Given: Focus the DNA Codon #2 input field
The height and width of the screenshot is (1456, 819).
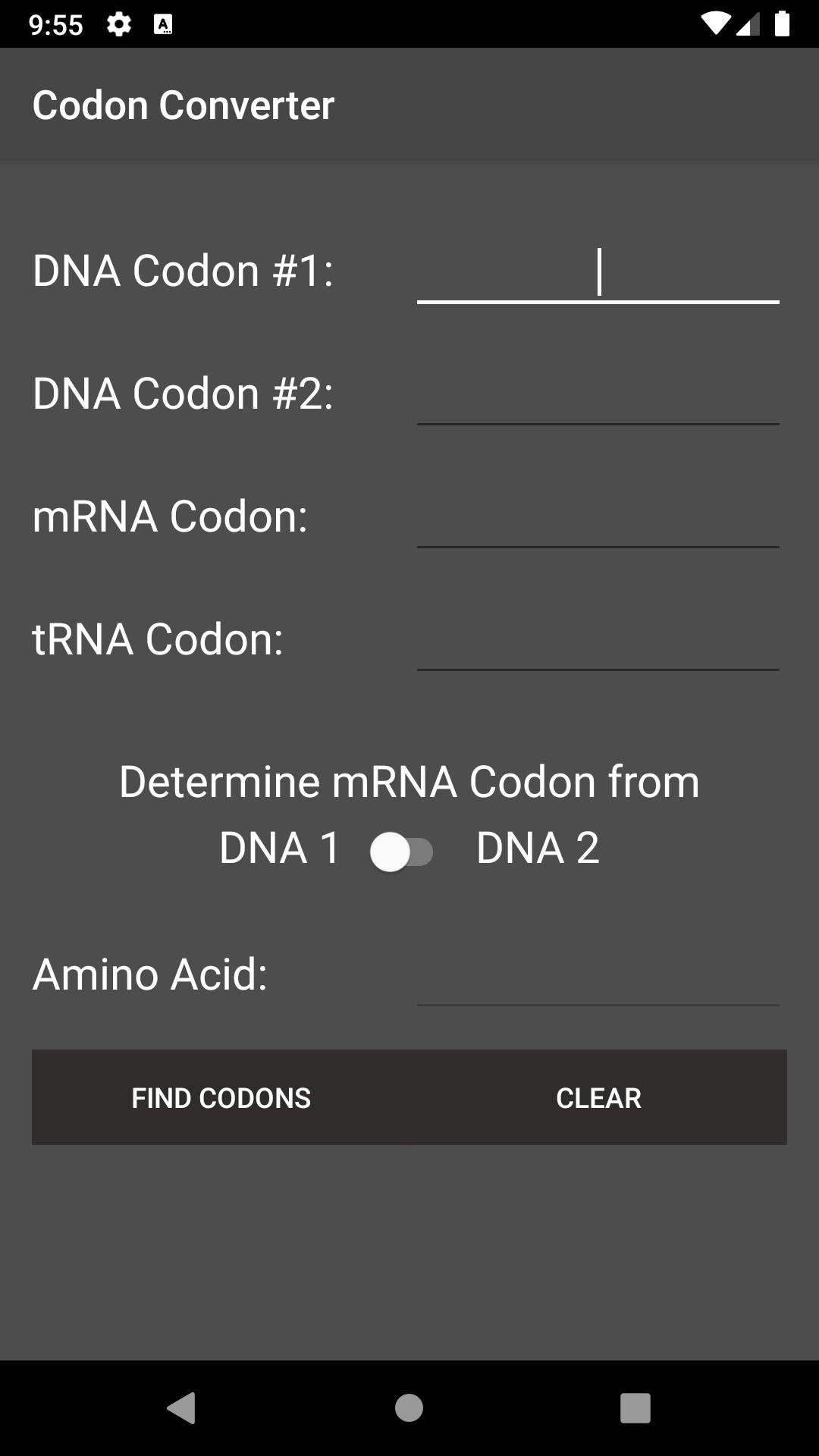Looking at the screenshot, I should (598, 394).
